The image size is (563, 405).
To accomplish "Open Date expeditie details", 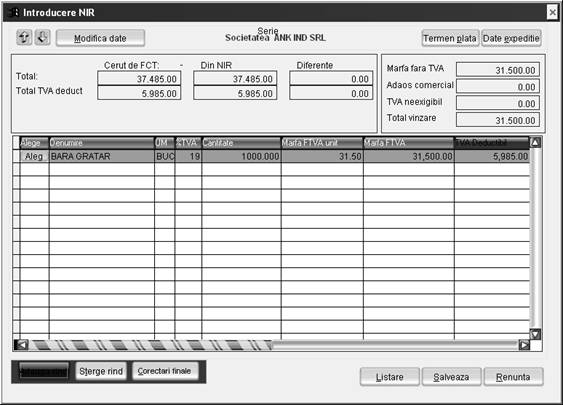I will click(511, 38).
